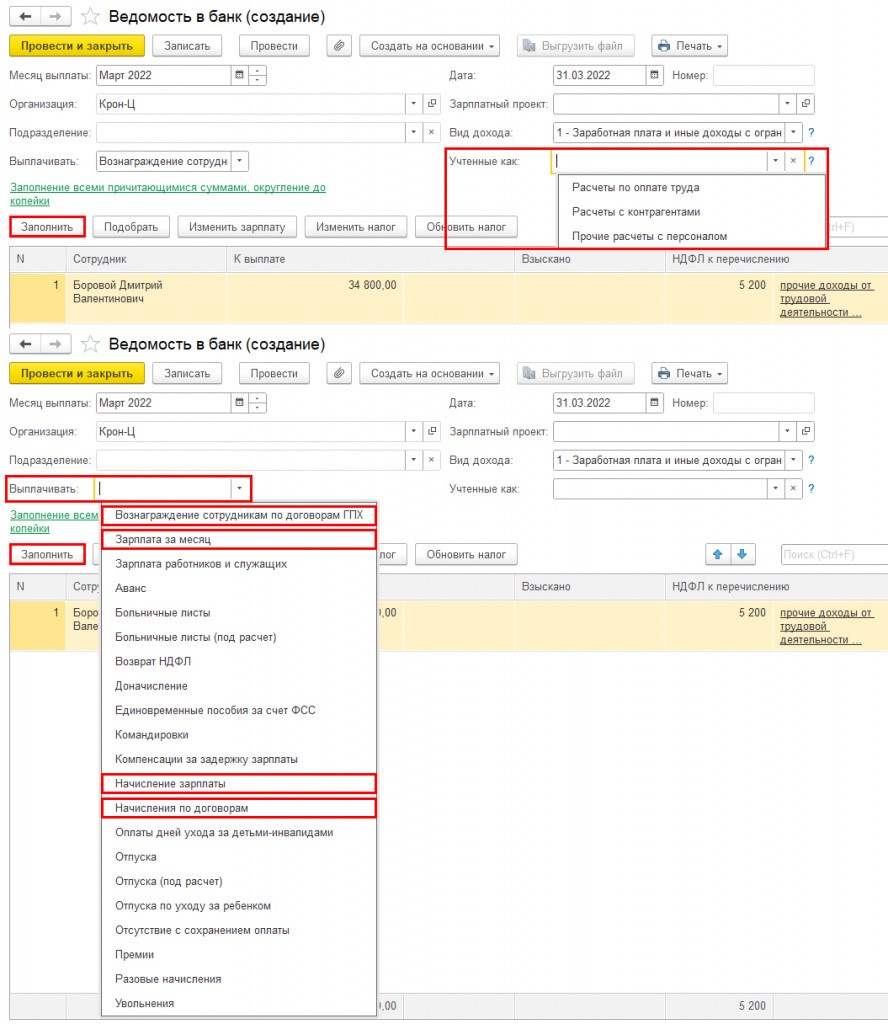Expand Создать на основании in the upper form
Image resolution: width=888 pixels, height=1024 pixels.
(433, 46)
